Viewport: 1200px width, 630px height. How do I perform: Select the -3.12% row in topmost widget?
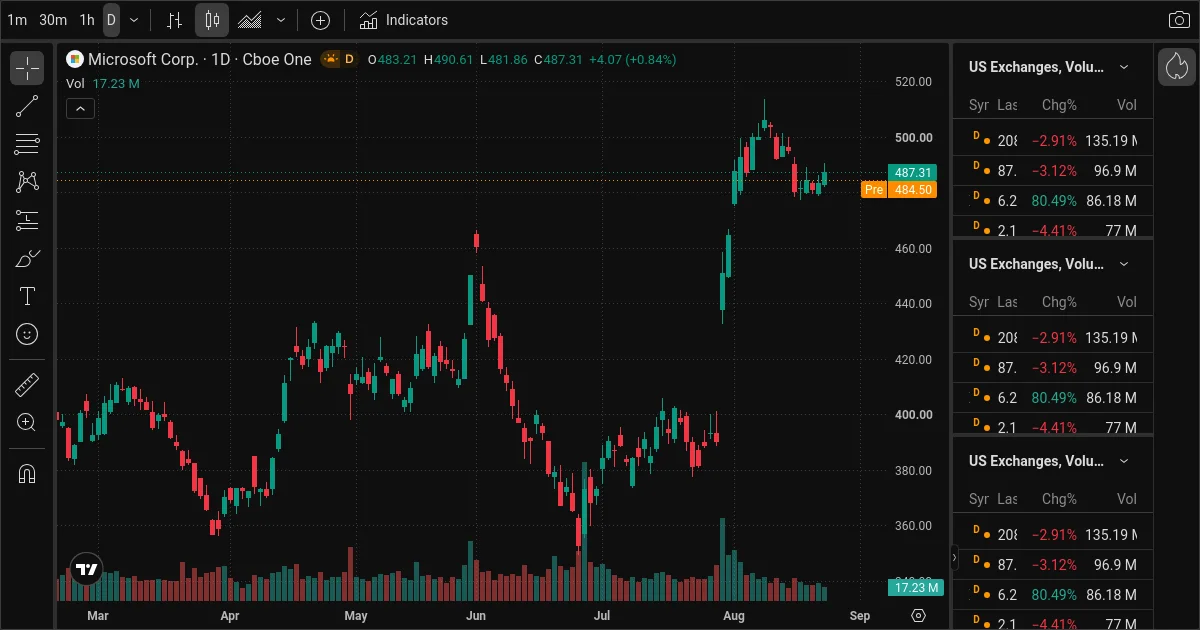tap(1053, 171)
